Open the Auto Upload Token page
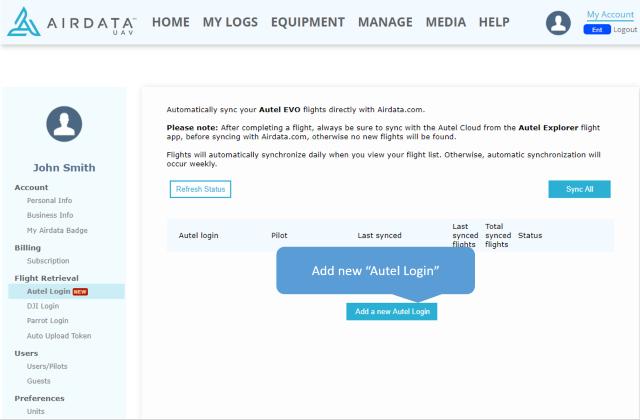 tap(59, 336)
